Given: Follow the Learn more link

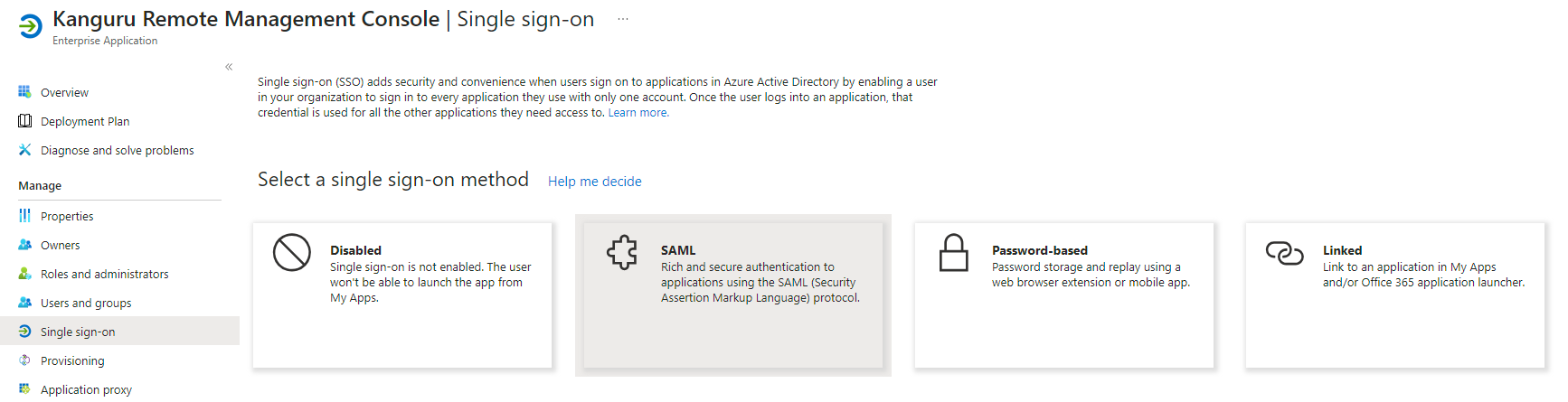Looking at the screenshot, I should (638, 113).
